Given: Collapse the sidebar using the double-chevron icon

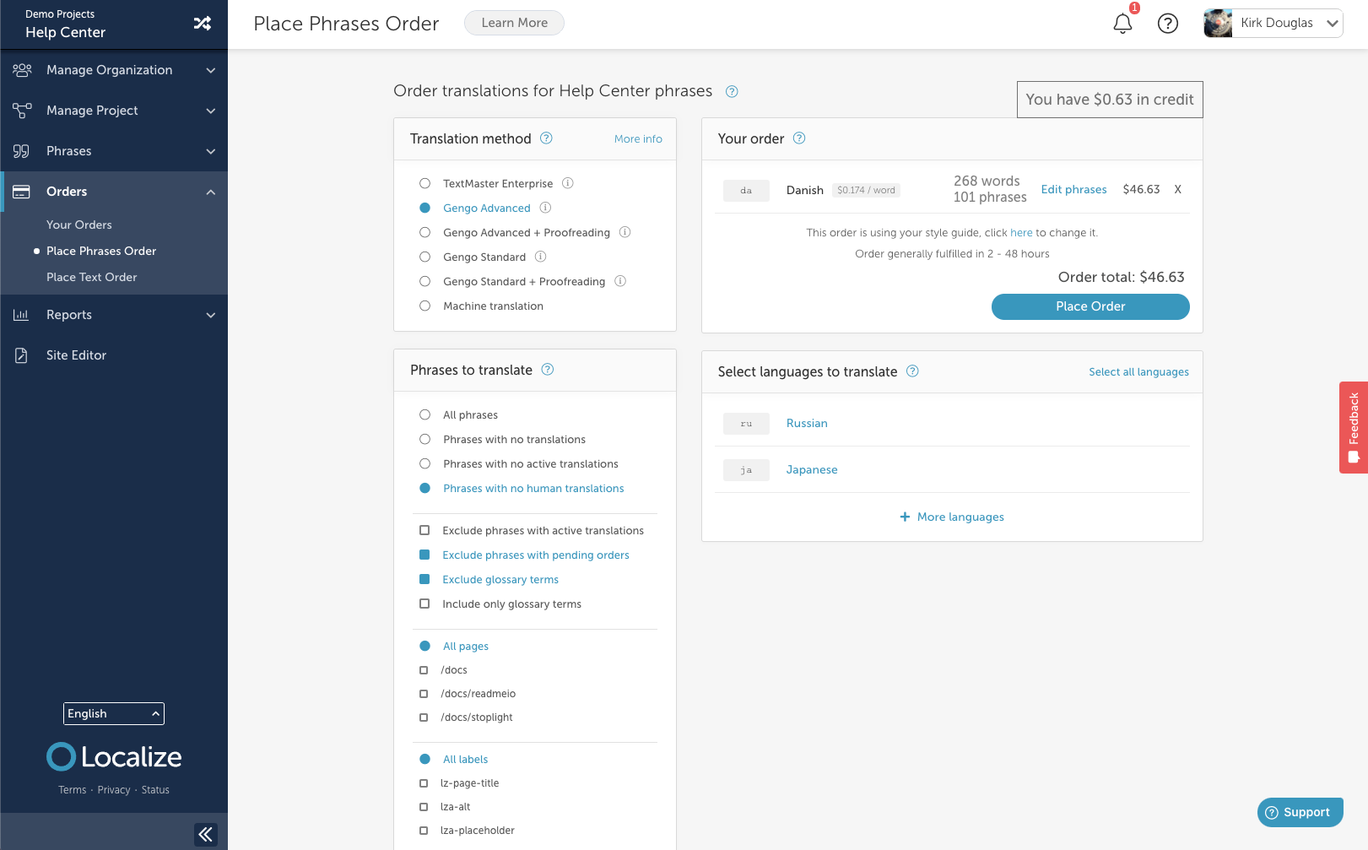Looking at the screenshot, I should [x=206, y=833].
